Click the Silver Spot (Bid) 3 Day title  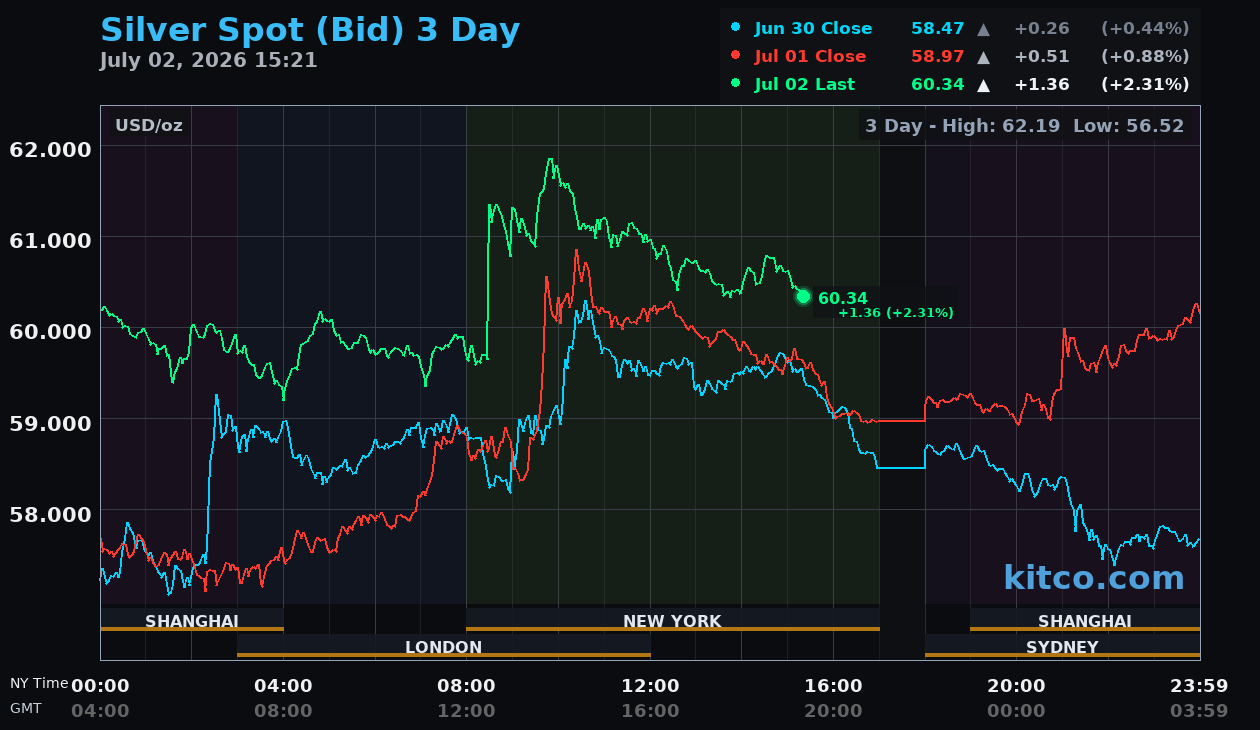(310, 30)
